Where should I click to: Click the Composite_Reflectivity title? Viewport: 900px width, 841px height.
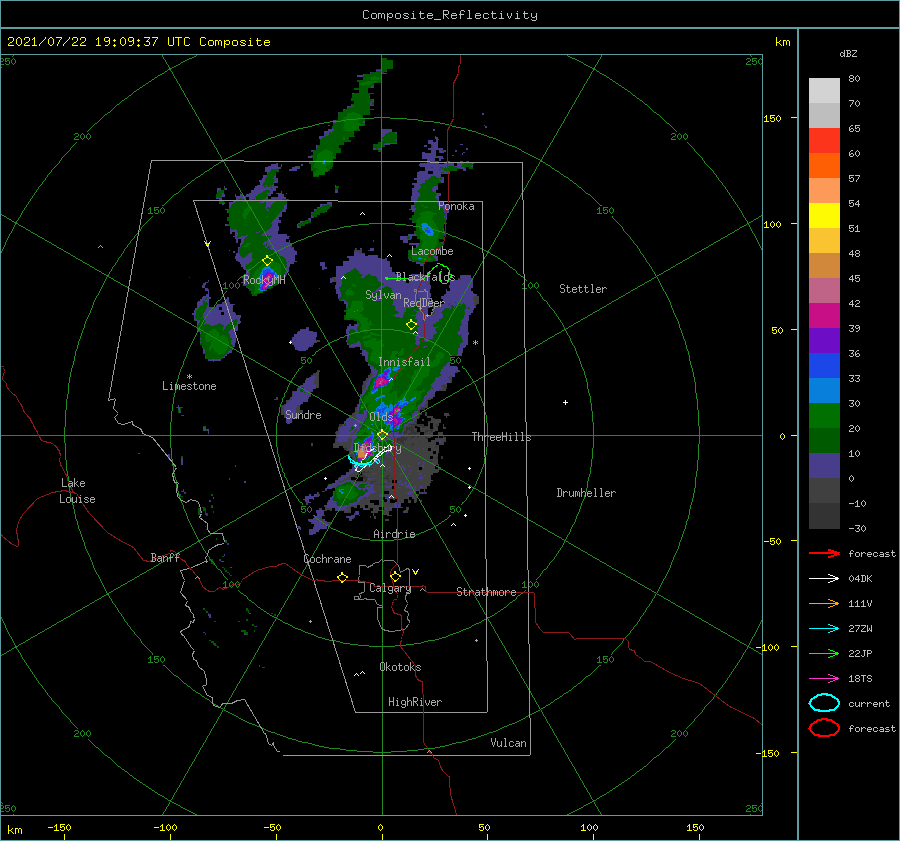450,15
